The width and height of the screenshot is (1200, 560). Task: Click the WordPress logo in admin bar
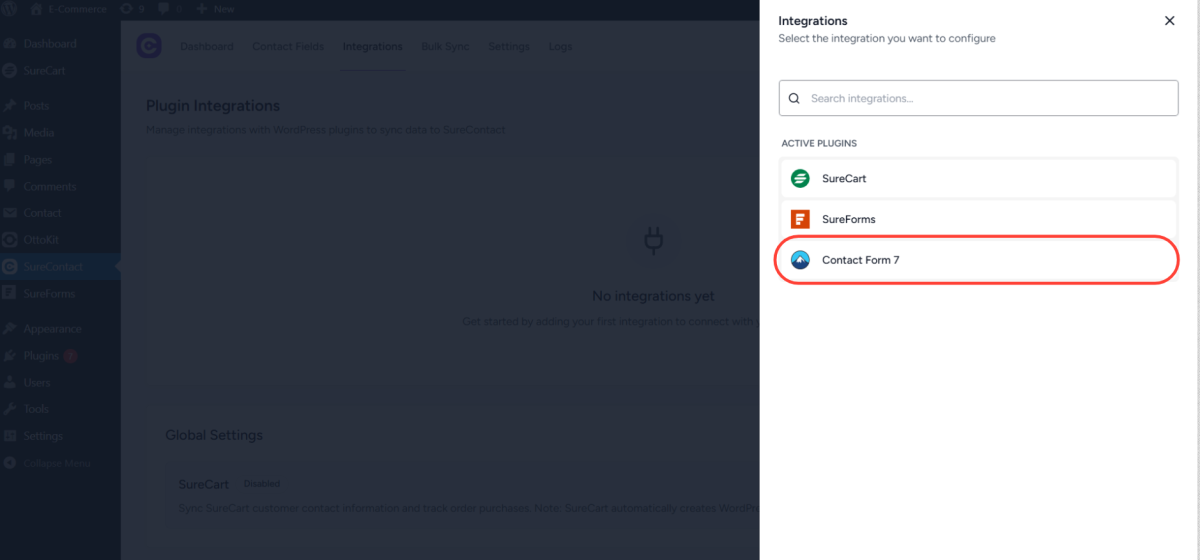10,9
